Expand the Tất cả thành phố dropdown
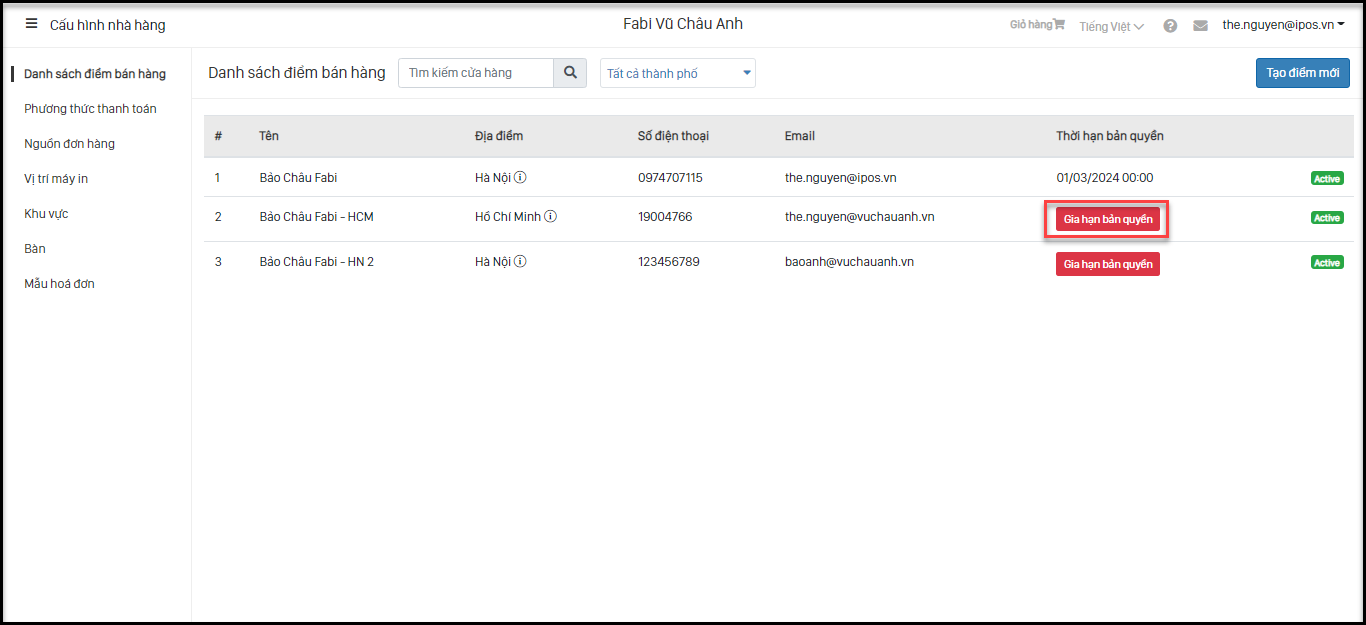 coord(678,73)
